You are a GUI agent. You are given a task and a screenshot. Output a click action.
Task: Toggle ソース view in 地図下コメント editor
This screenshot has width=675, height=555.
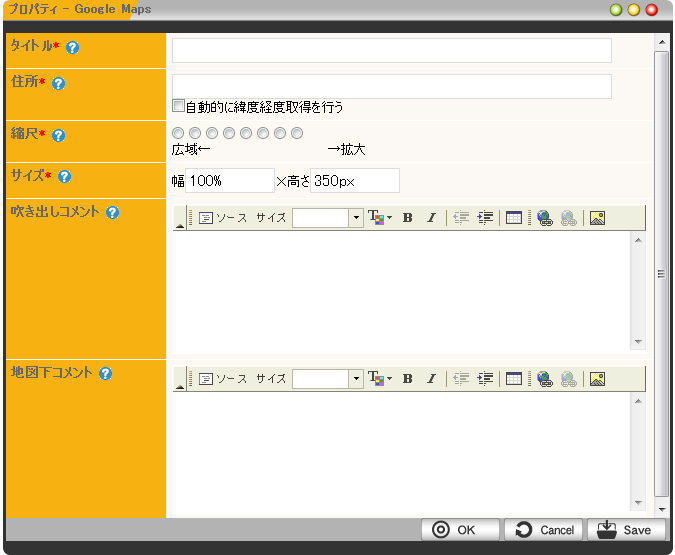[x=223, y=379]
